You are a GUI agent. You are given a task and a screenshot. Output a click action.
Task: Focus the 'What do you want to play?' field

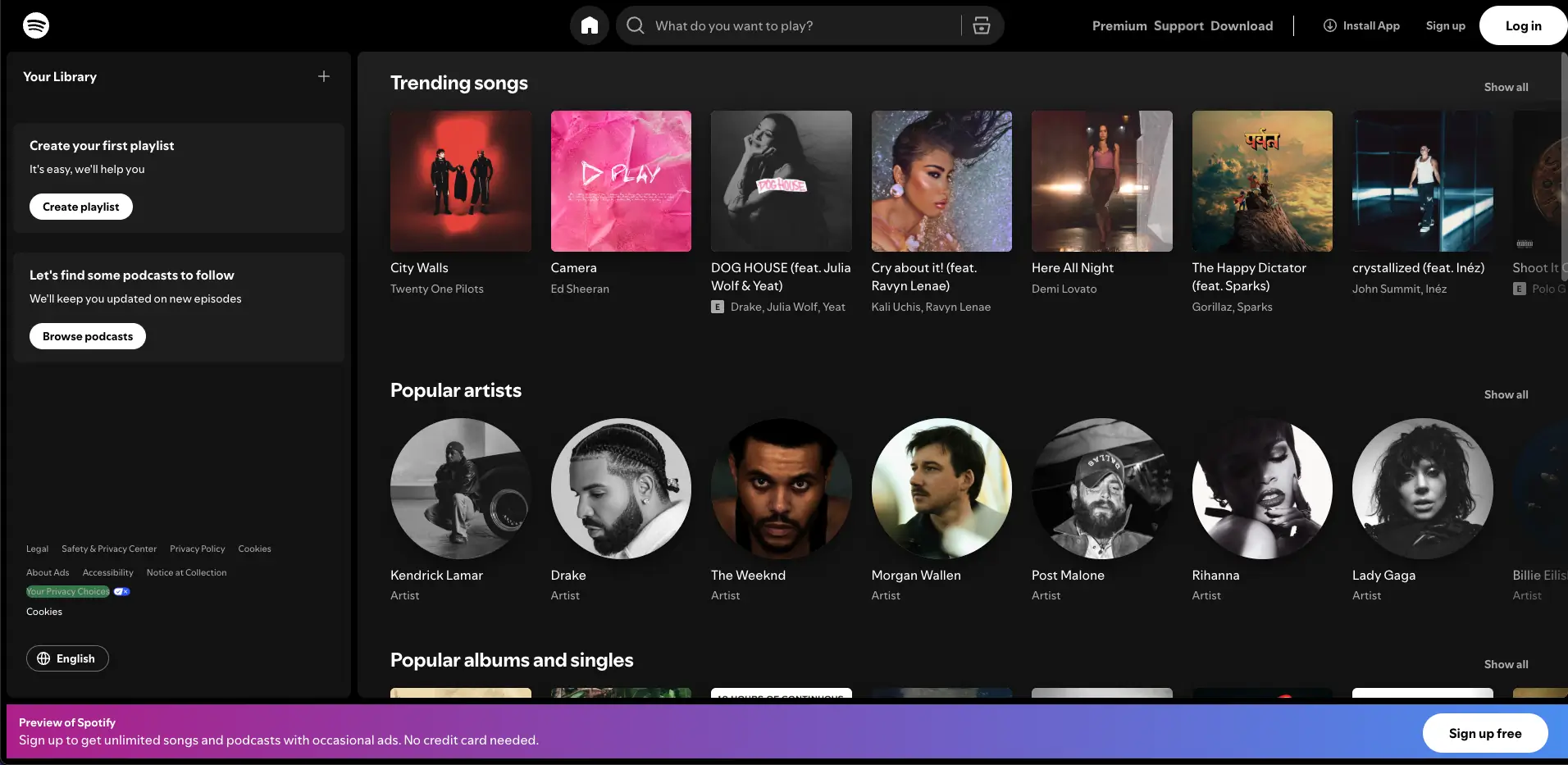pos(804,25)
